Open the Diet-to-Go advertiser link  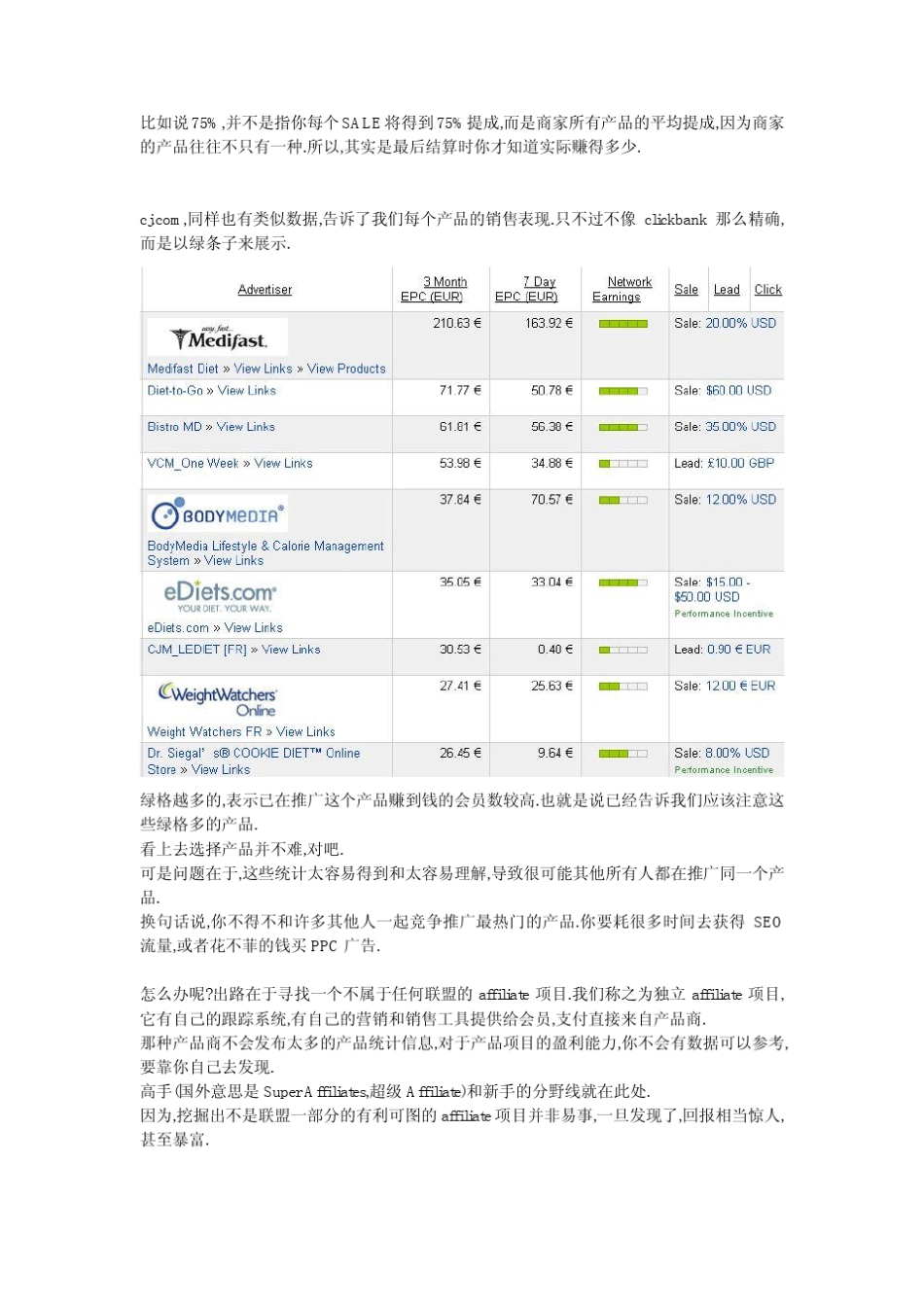click(x=175, y=391)
